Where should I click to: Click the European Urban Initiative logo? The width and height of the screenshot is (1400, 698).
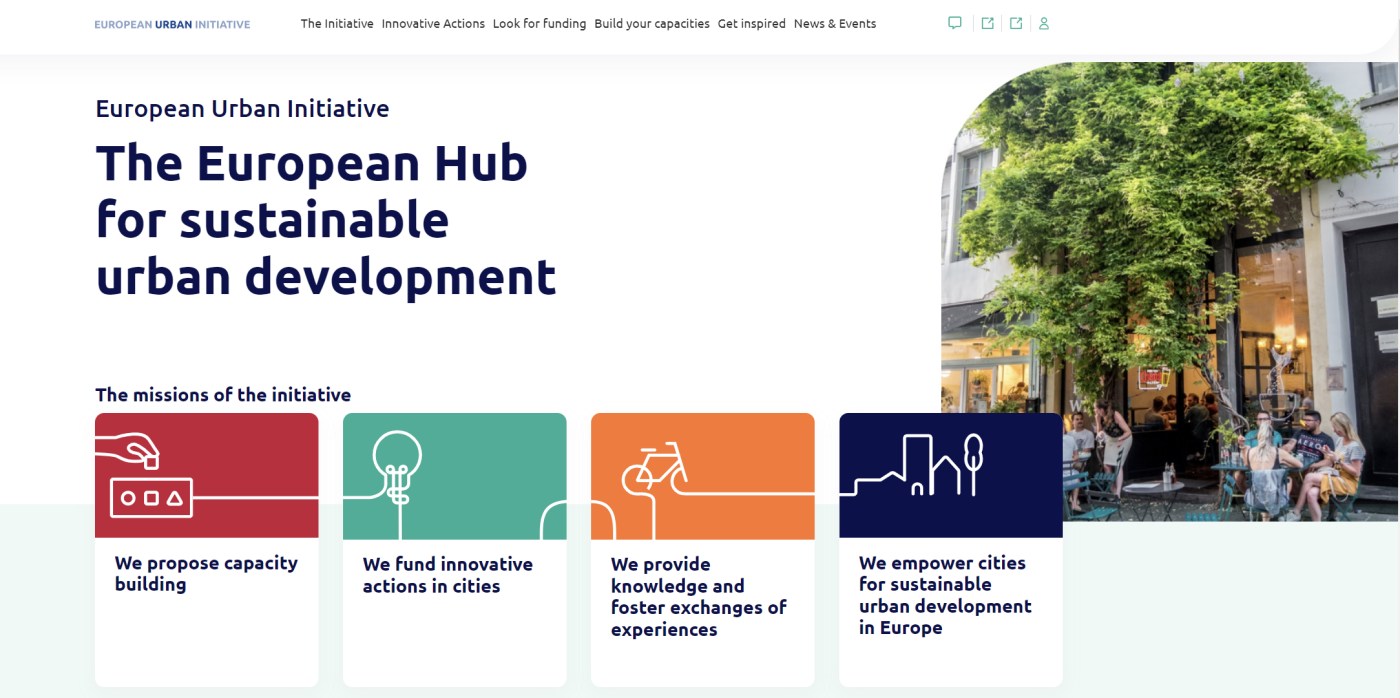(172, 24)
